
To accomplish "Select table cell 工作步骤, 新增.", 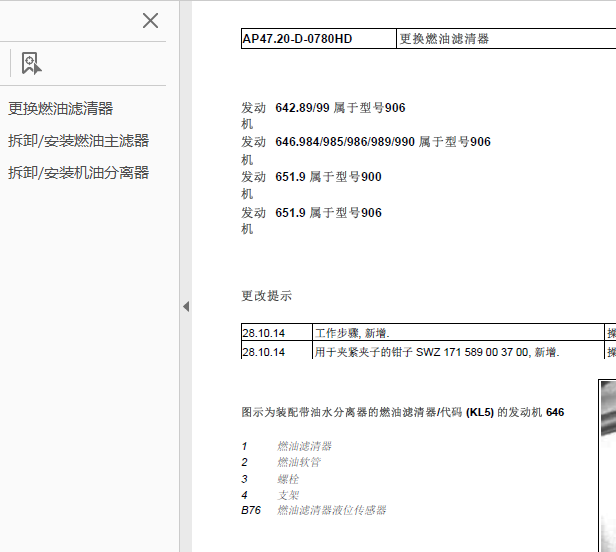I will coord(458,333).
